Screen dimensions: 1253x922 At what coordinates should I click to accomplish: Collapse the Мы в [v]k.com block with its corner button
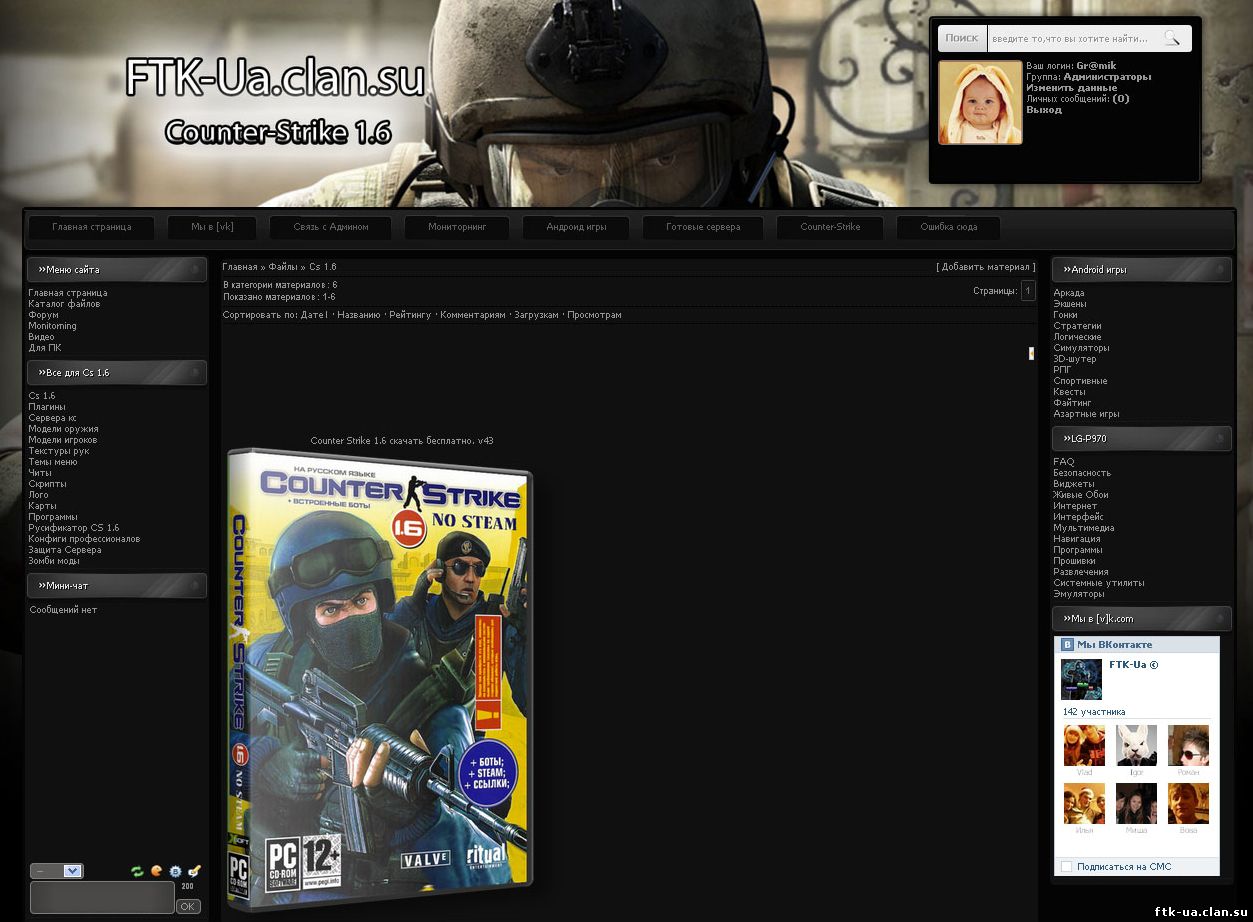(x=1220, y=618)
